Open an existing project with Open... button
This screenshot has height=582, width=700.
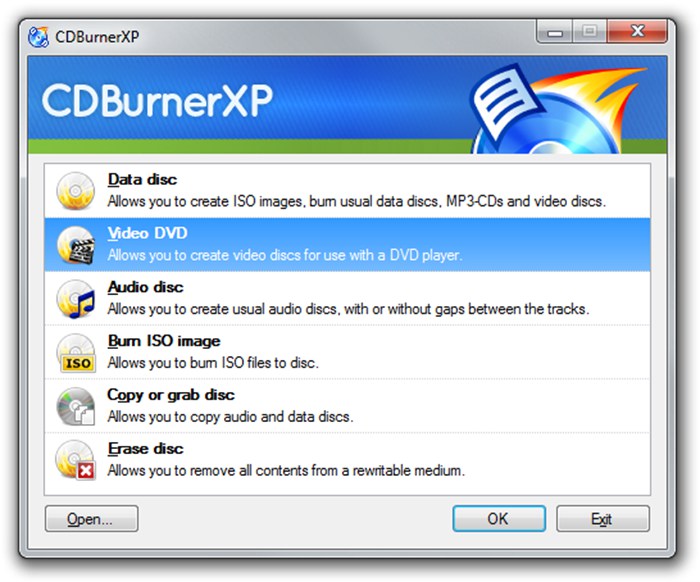tap(92, 519)
